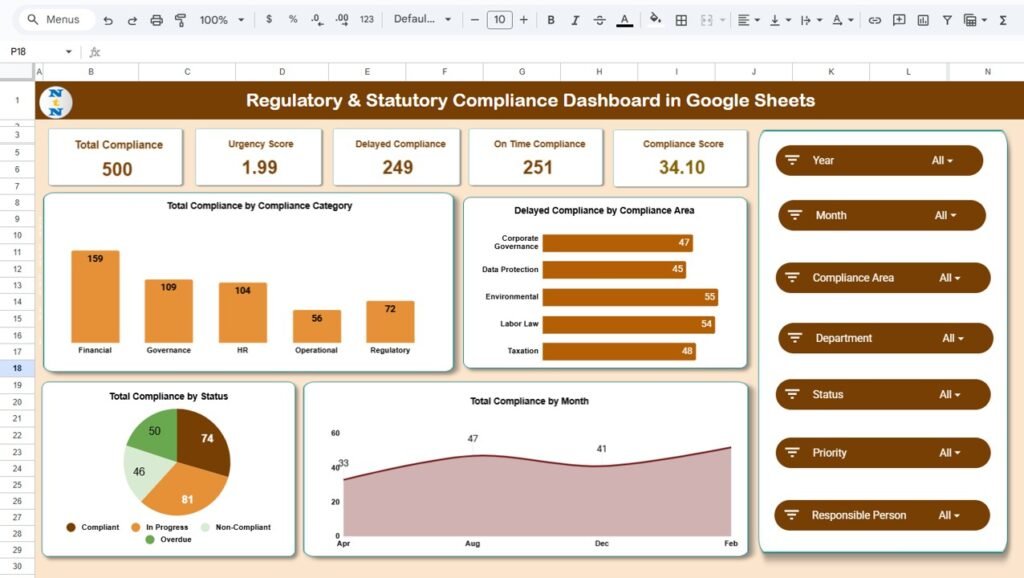Select the Paint format icon
This screenshot has width=1024, height=578.
coord(180,20)
